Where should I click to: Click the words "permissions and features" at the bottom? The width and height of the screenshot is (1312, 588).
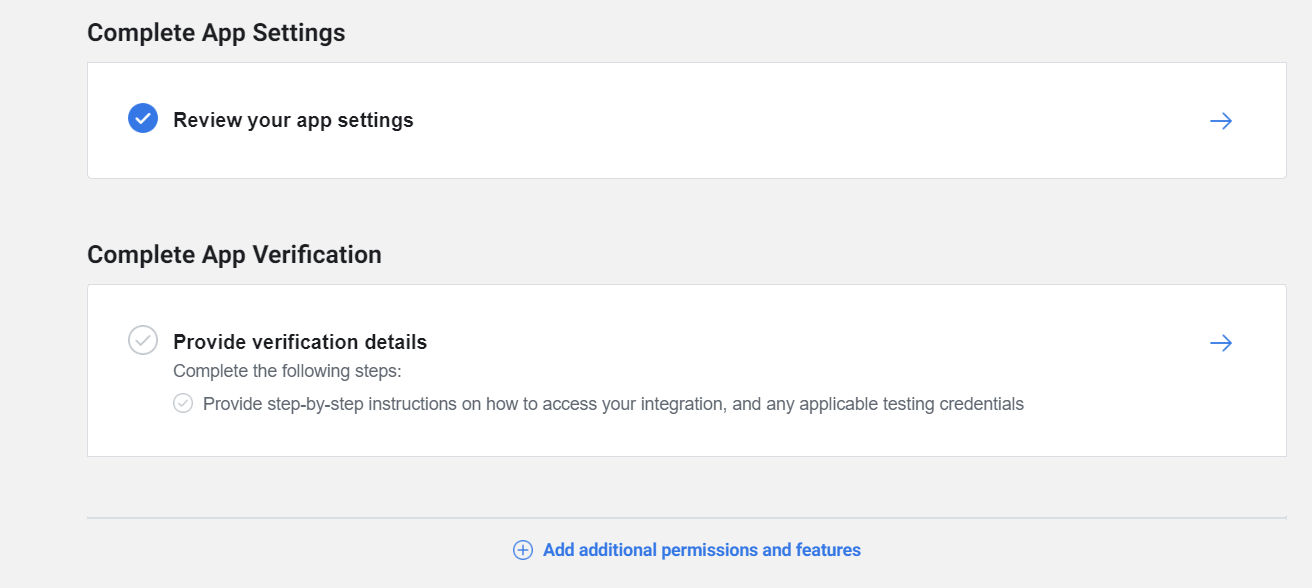click(x=761, y=550)
